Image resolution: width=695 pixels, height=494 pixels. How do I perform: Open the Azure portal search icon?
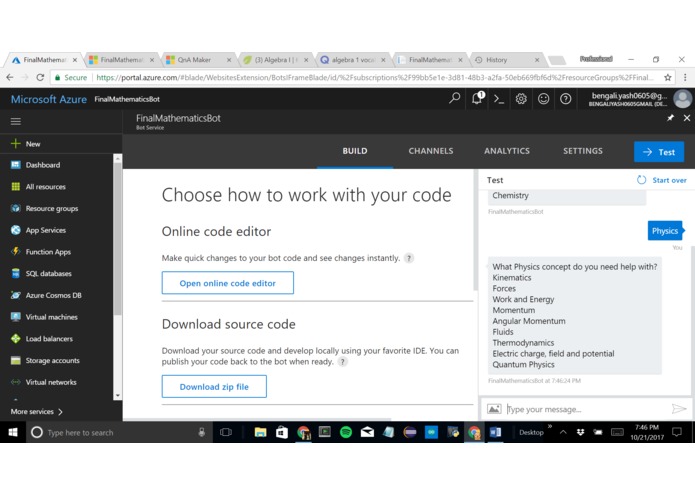[x=454, y=98]
